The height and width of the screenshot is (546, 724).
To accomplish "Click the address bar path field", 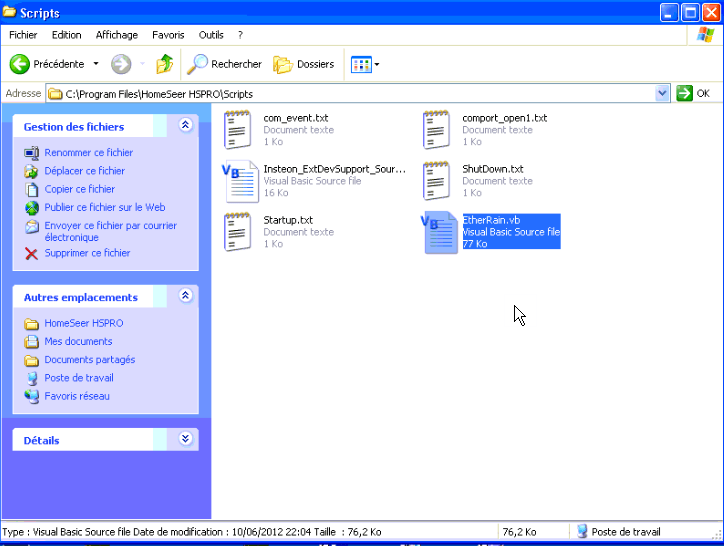I will point(351,94).
